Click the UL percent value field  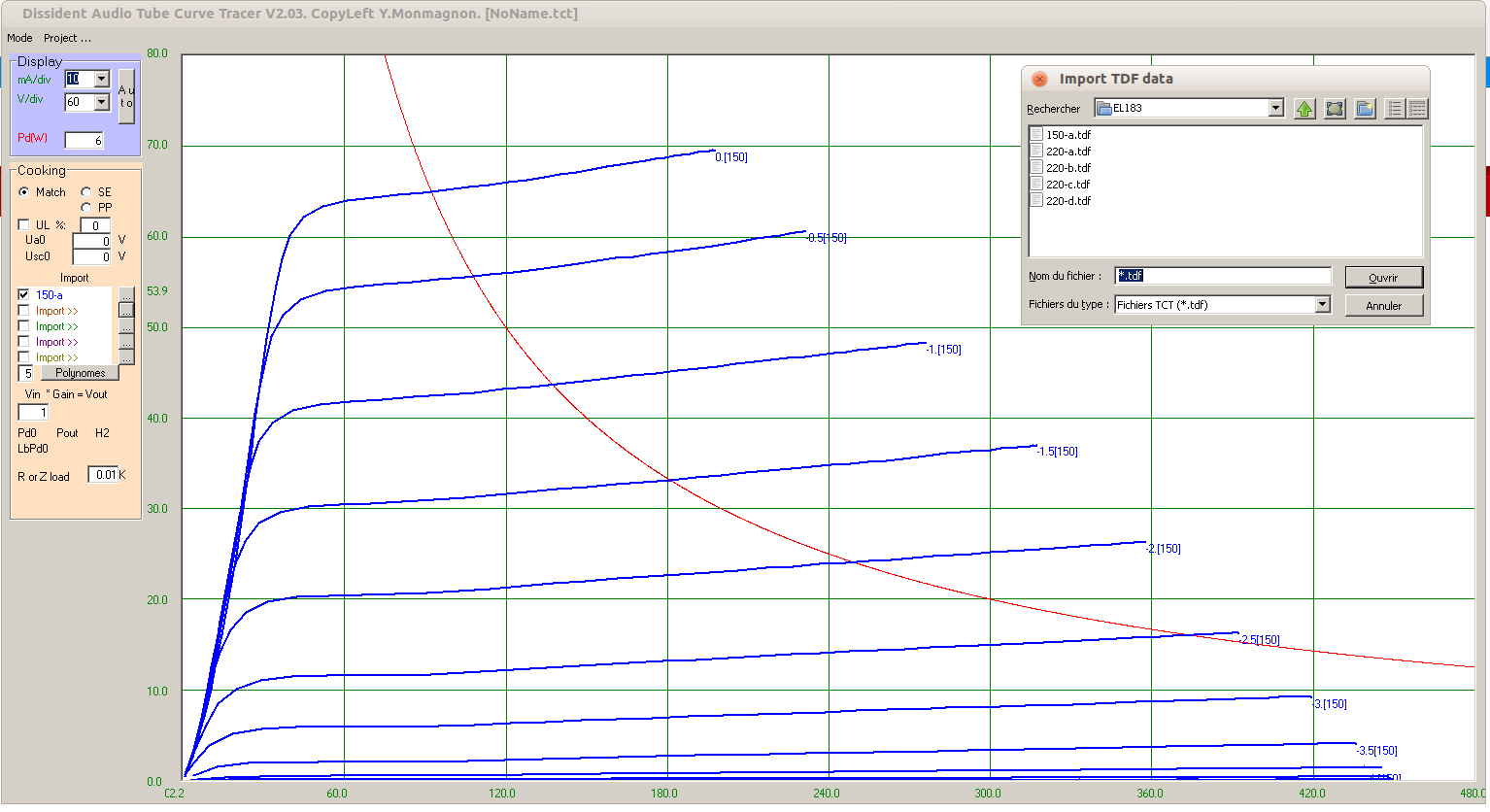click(x=95, y=225)
